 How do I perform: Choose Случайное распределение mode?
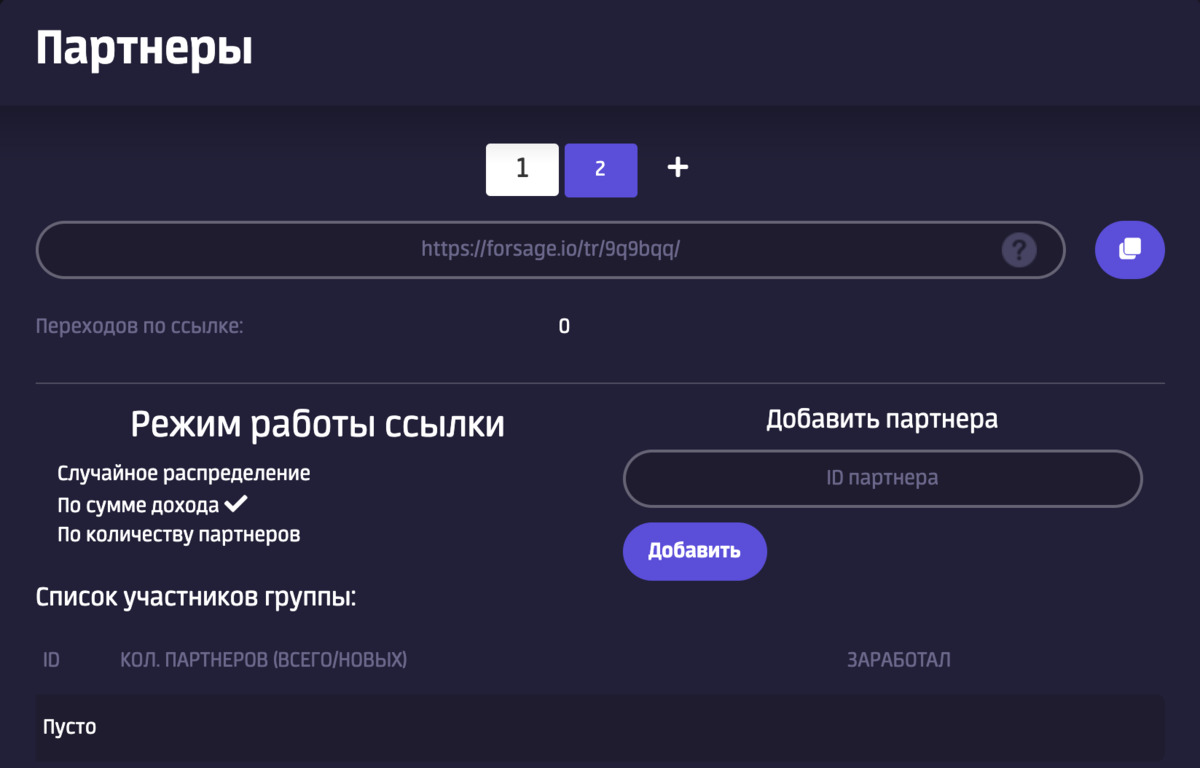(x=184, y=473)
